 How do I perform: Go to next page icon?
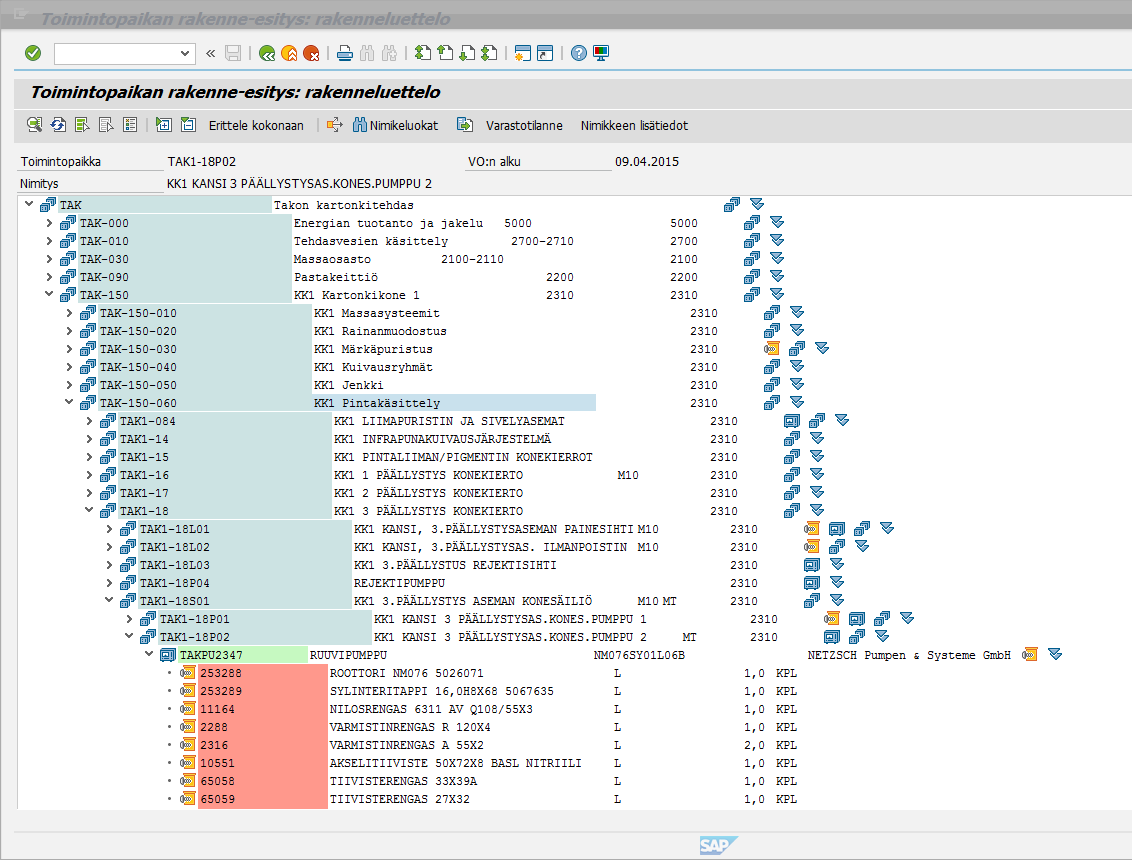point(467,53)
